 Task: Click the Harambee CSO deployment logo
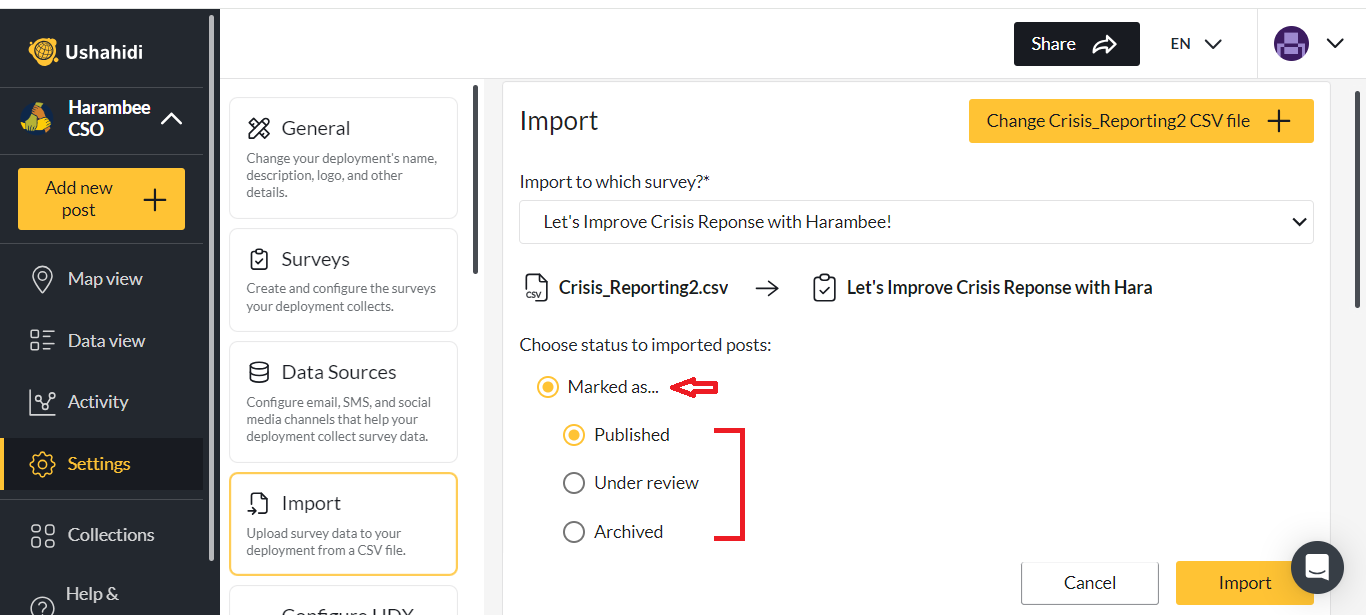point(37,118)
